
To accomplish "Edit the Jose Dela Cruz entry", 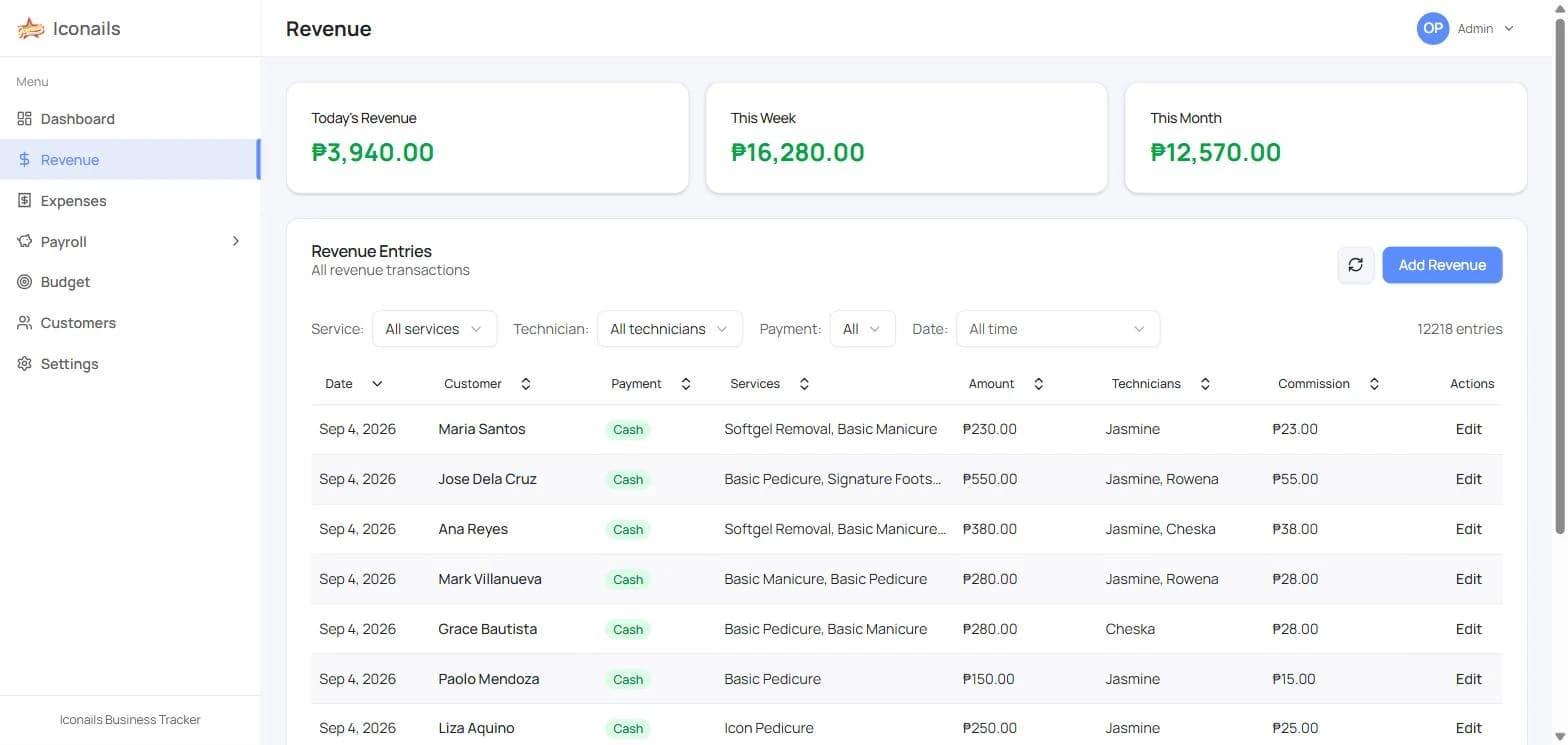I will (x=1468, y=479).
